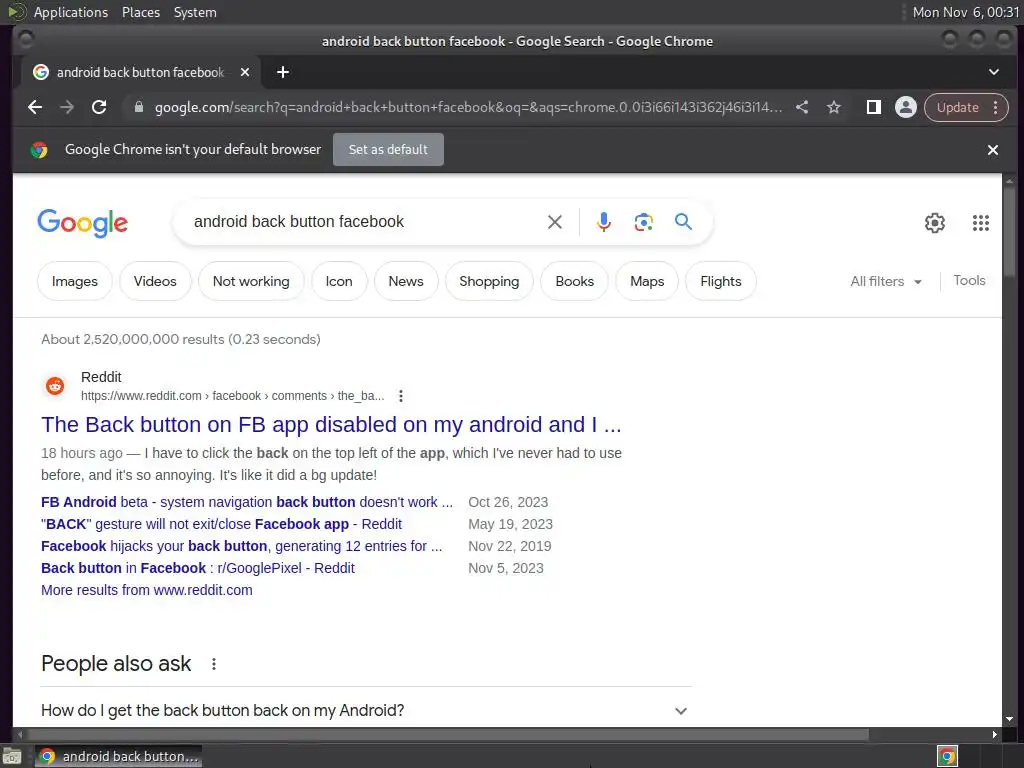Click scroll down arrow of vertical scrollbar
Viewport: 1024px width, 768px height.
(1010, 720)
